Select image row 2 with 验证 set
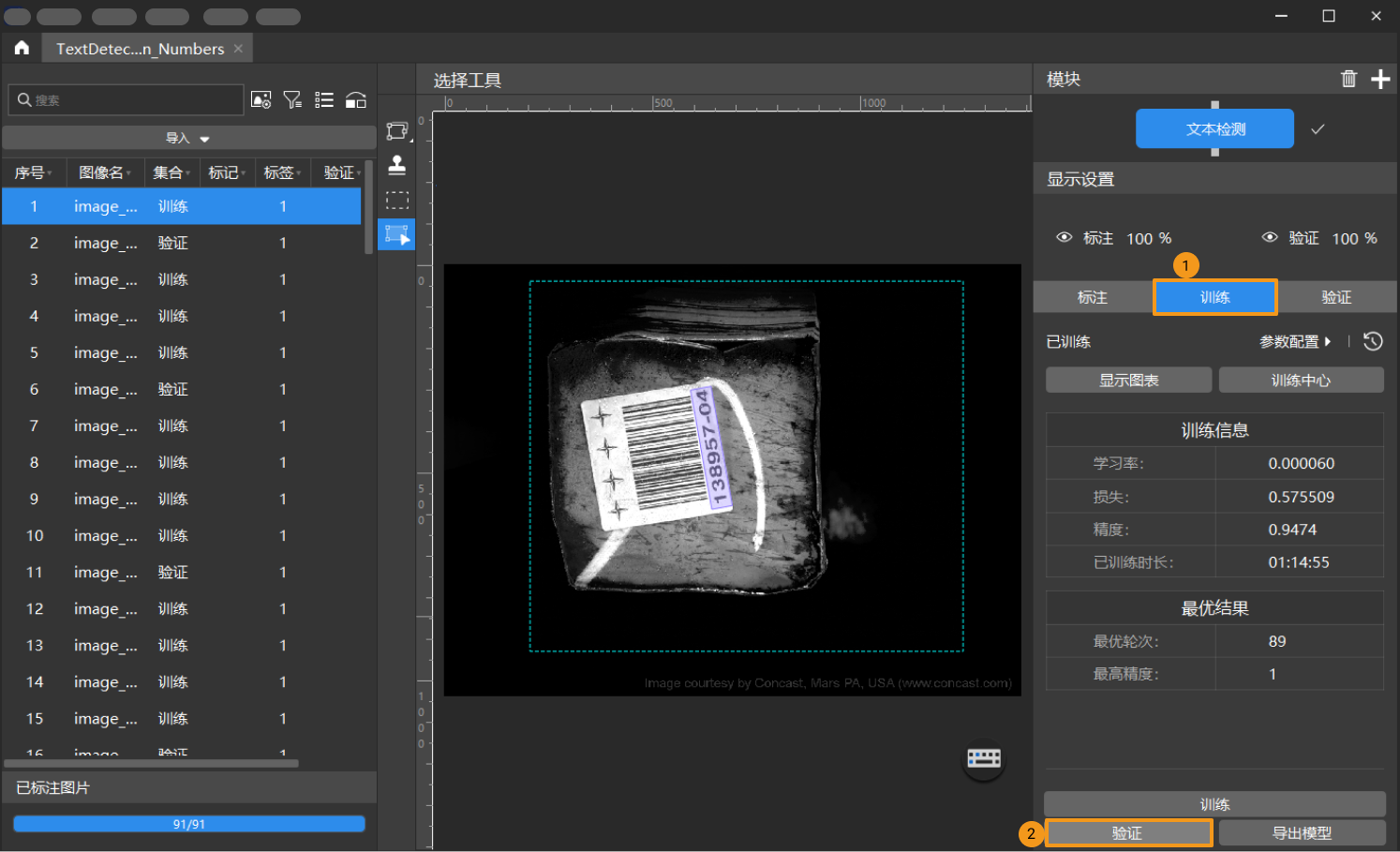1400x852 pixels. (x=182, y=243)
